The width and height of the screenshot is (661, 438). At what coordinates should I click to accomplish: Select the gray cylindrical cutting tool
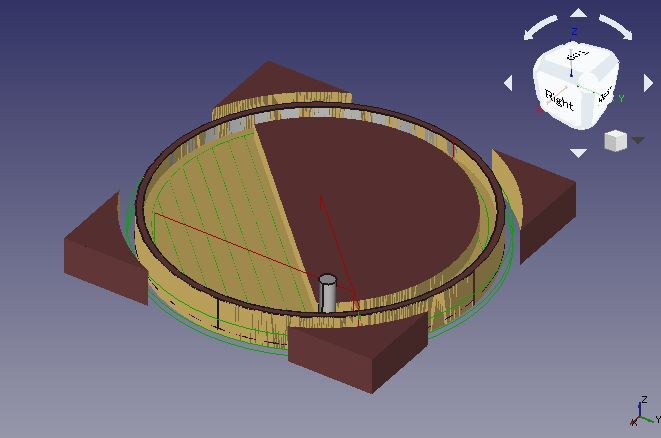click(327, 294)
